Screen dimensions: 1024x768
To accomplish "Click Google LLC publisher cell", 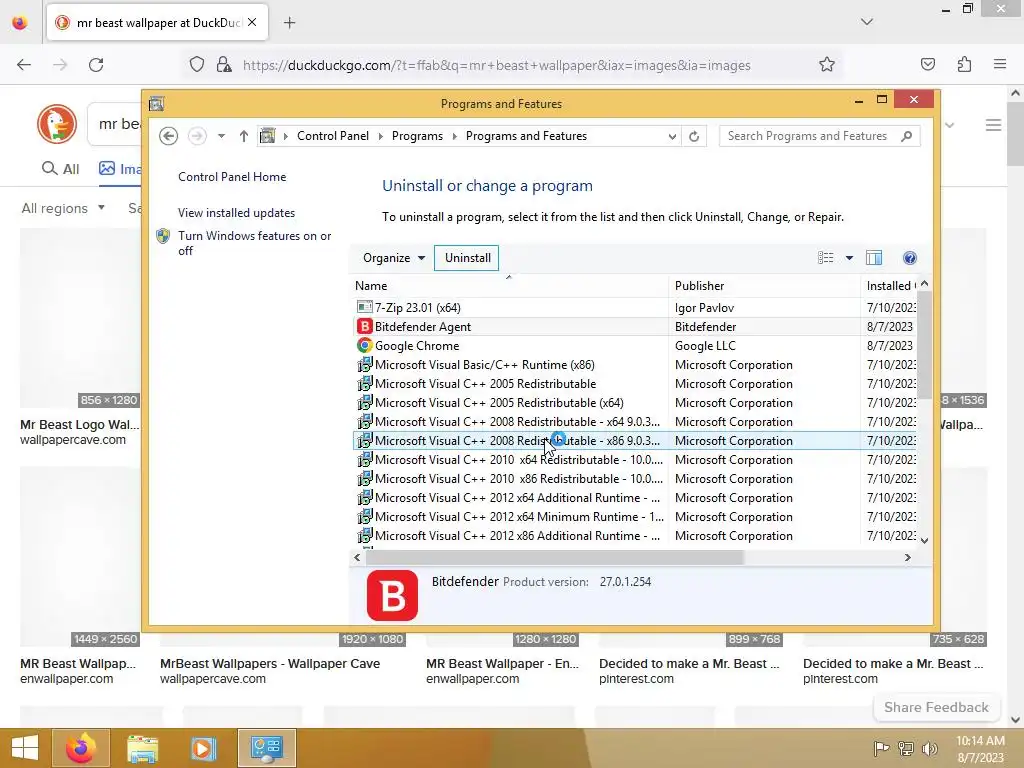I will tap(705, 345).
